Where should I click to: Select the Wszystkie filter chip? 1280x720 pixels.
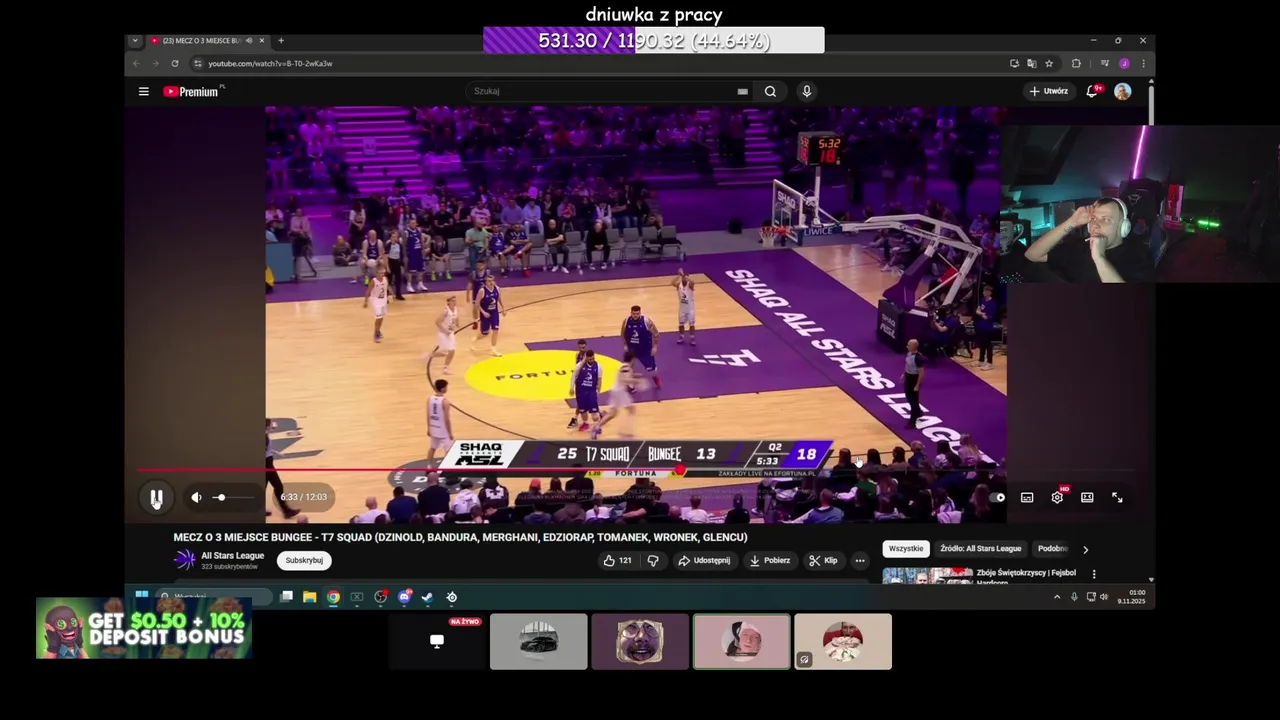pos(906,549)
